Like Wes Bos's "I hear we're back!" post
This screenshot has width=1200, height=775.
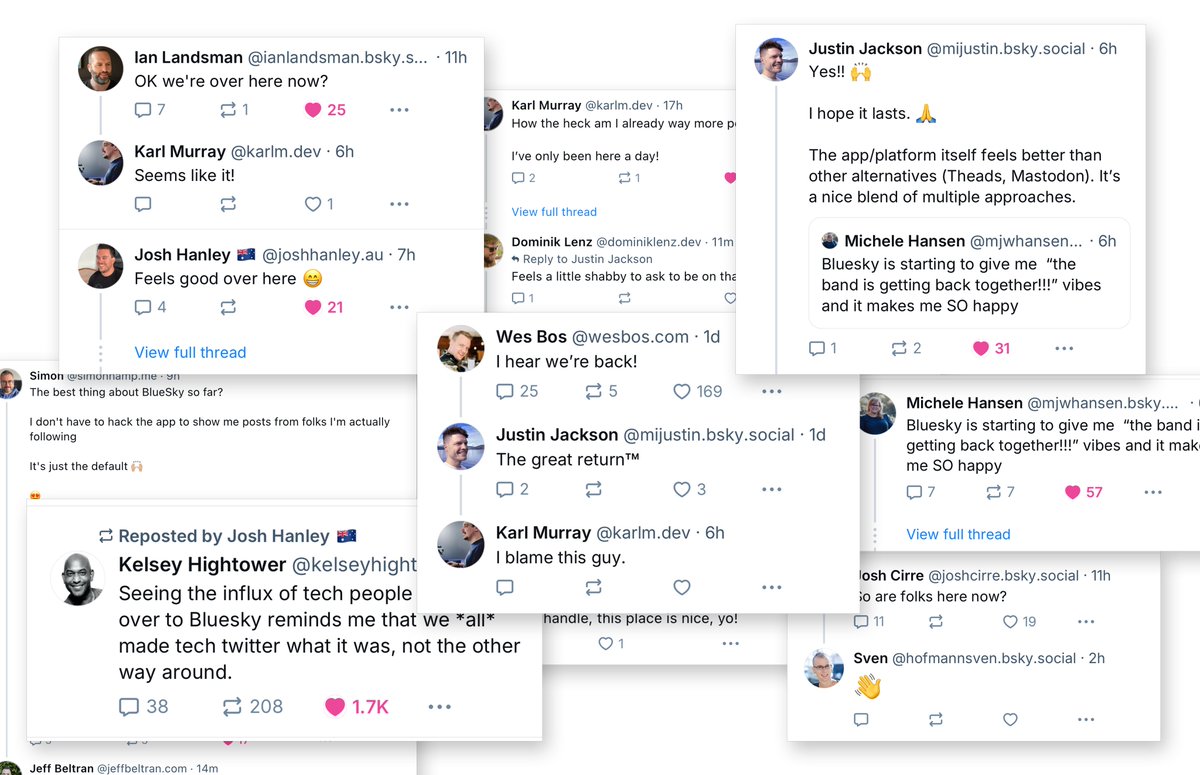click(682, 391)
